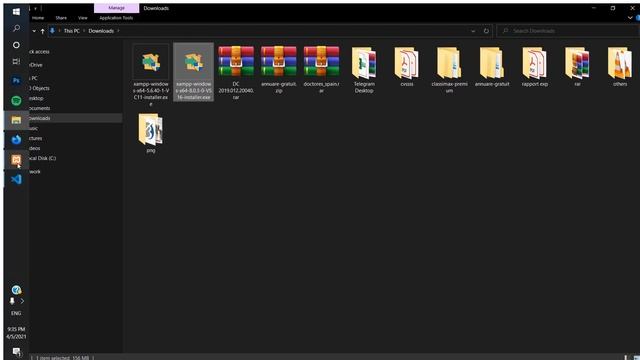
Task: Expand hidden system tray icons chevron
Action: tap(22, 301)
